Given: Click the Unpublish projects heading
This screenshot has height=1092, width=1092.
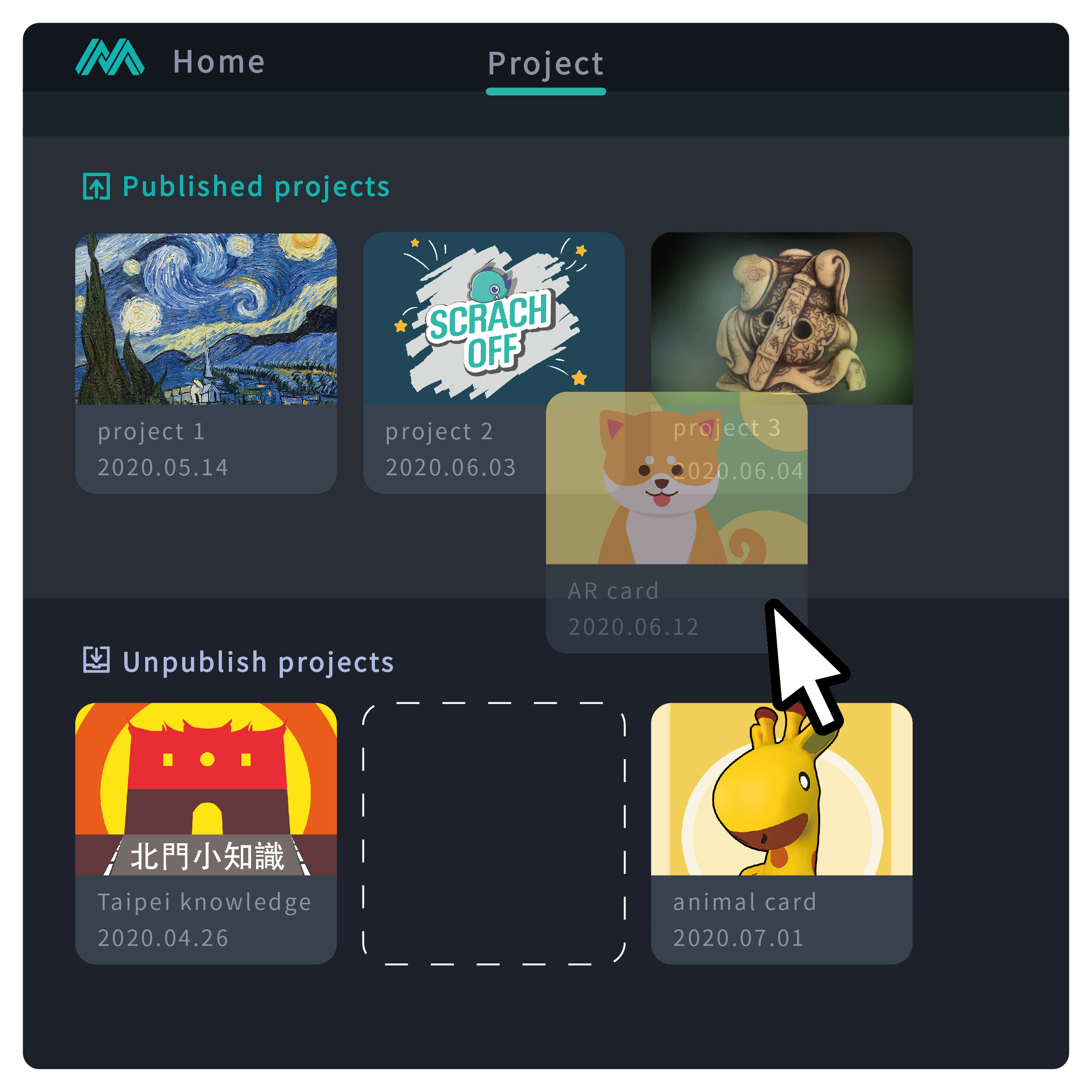Looking at the screenshot, I should coord(258,662).
